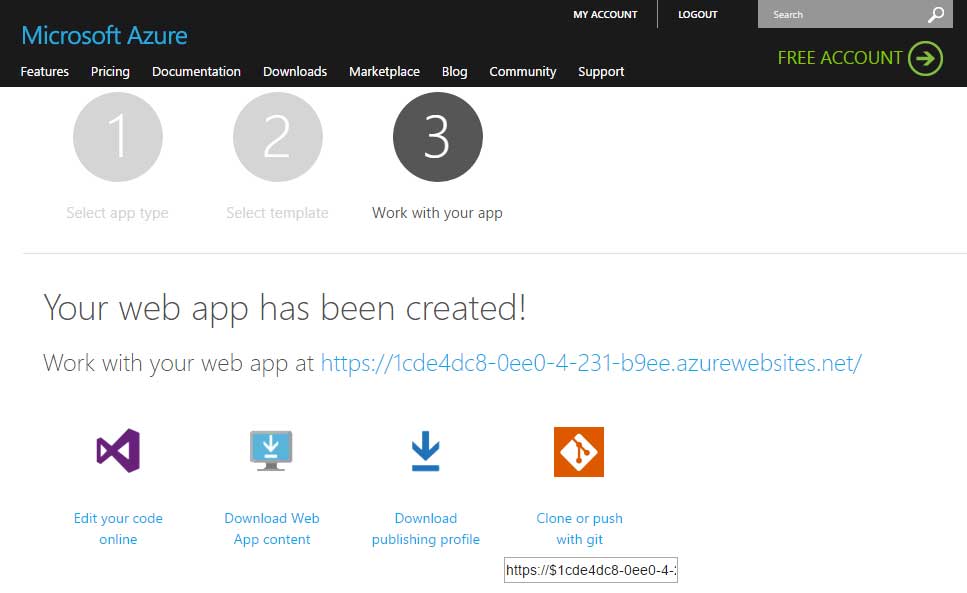Click the blue download publishing profile arrow icon

[x=425, y=451]
